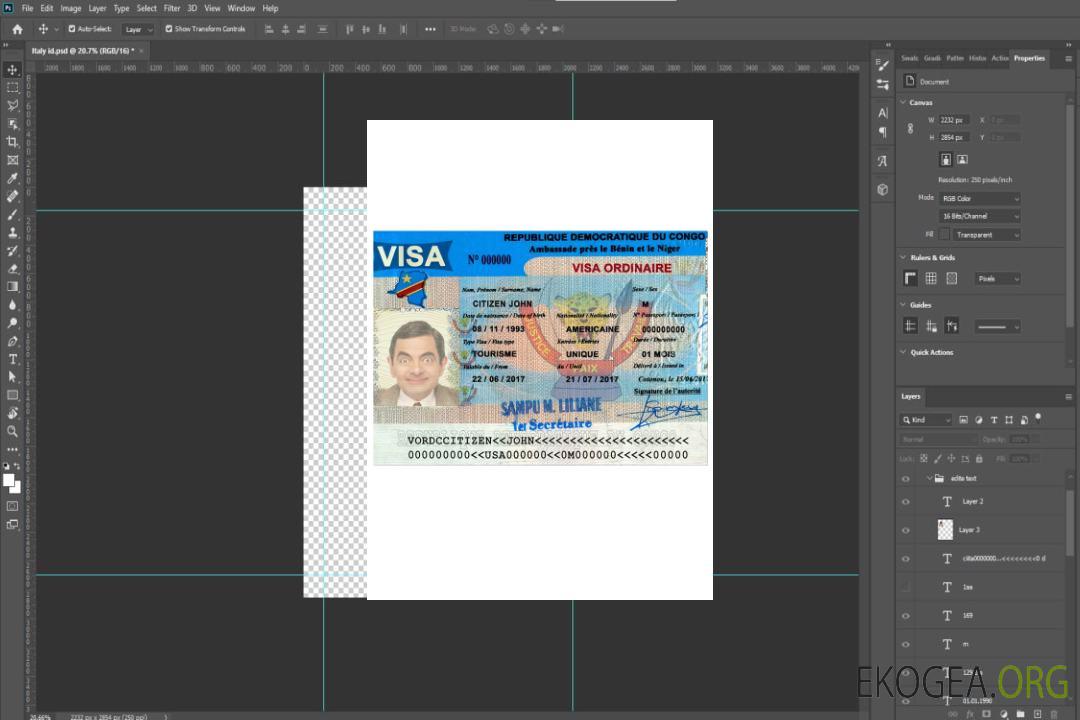The width and height of the screenshot is (1080, 720).
Task: Select the Rectangular Marquee tool
Action: pyautogui.click(x=12, y=88)
